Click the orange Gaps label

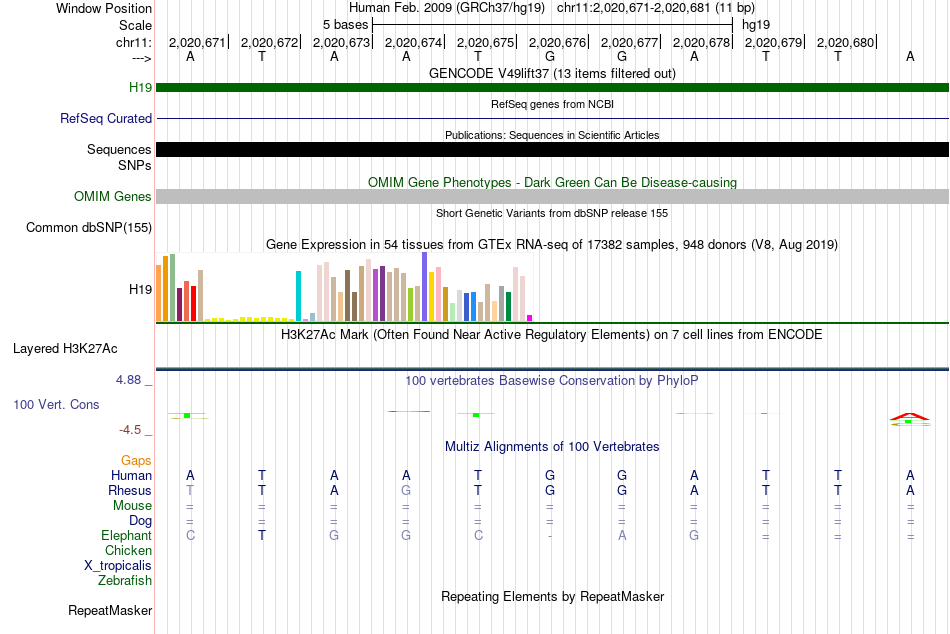tap(136, 461)
